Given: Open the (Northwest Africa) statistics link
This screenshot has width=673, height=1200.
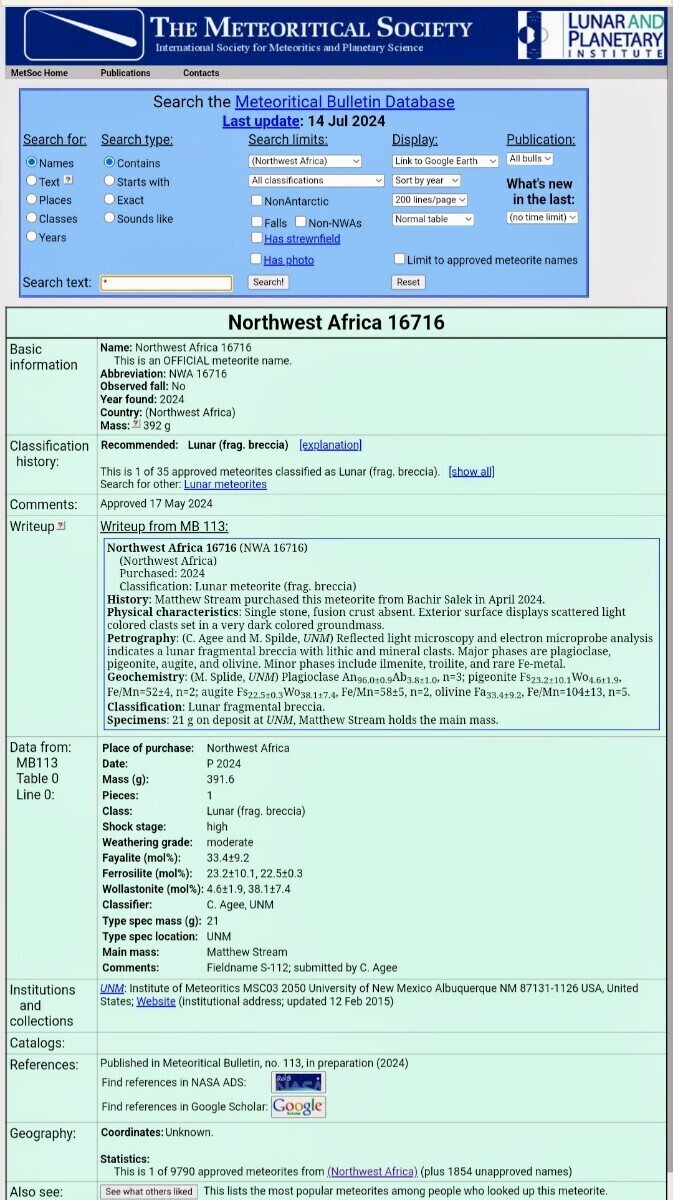Looking at the screenshot, I should pos(372,1171).
